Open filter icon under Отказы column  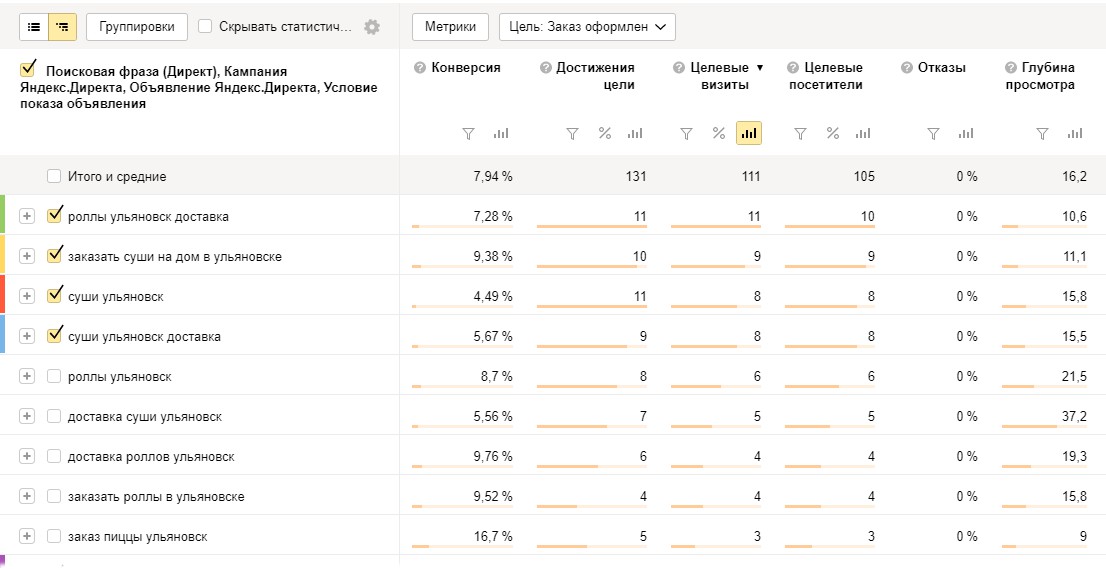point(933,133)
